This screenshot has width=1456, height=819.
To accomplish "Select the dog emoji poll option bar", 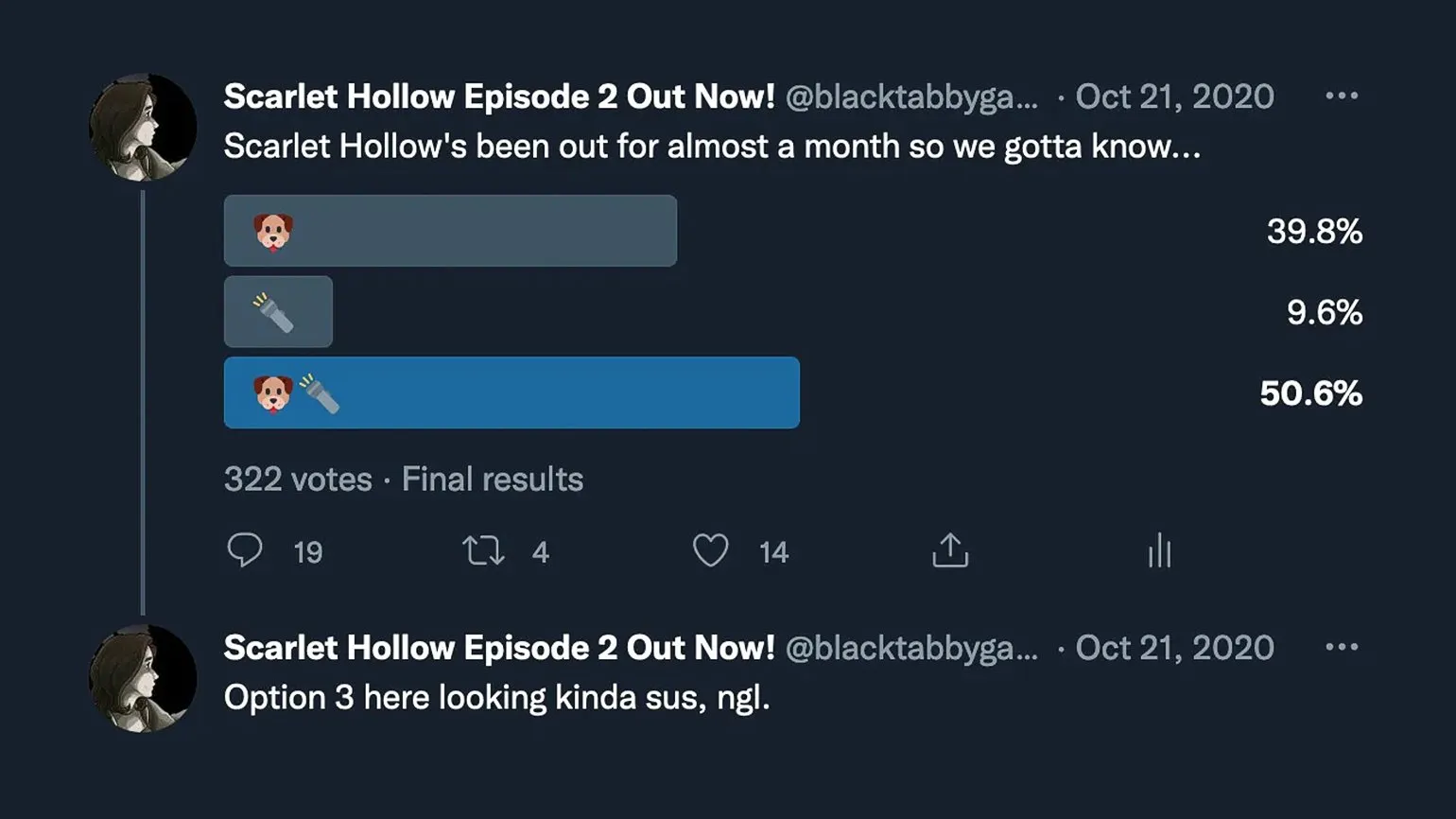I will (x=450, y=231).
